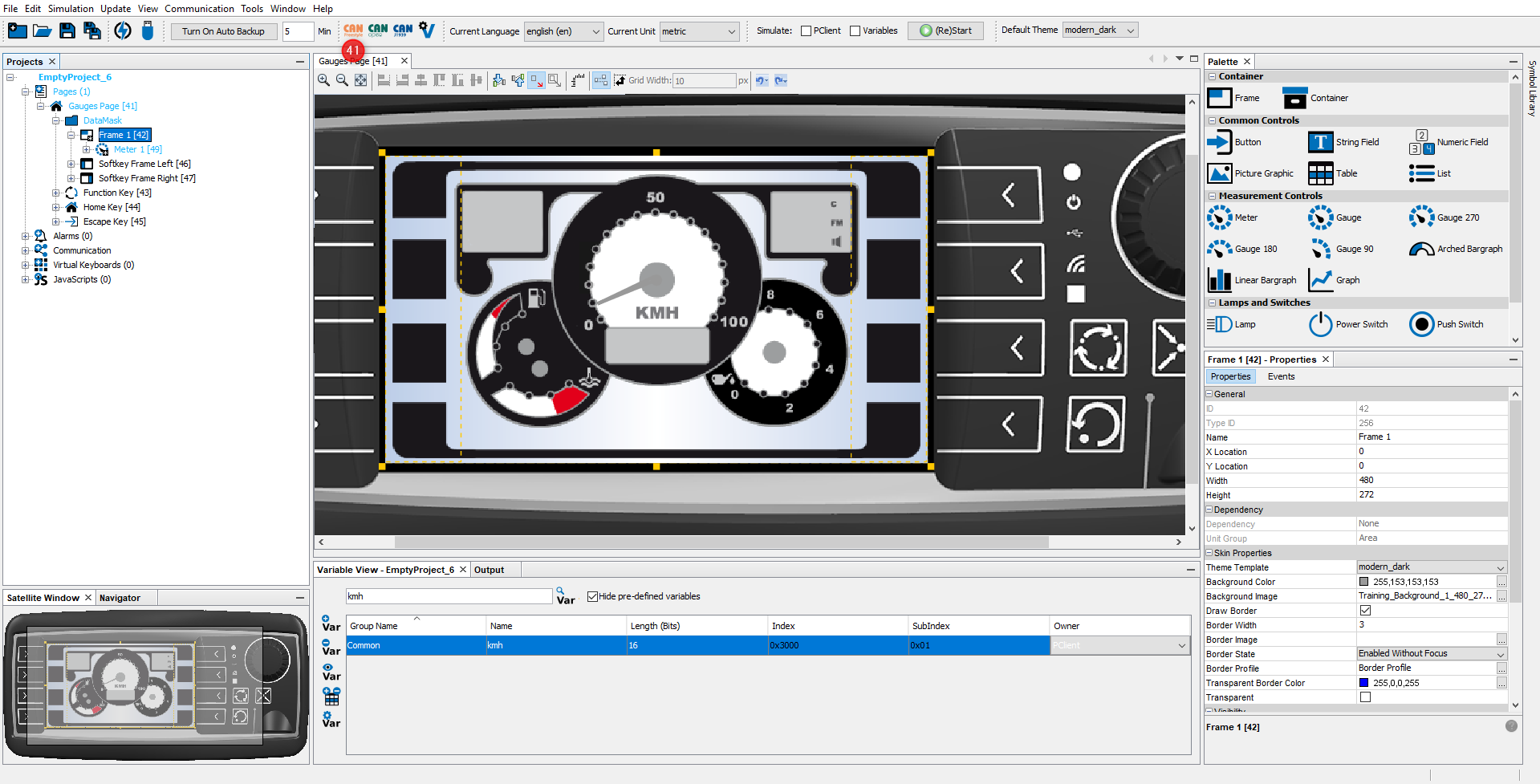Click the variable search field
The height and width of the screenshot is (784, 1540).
point(449,596)
